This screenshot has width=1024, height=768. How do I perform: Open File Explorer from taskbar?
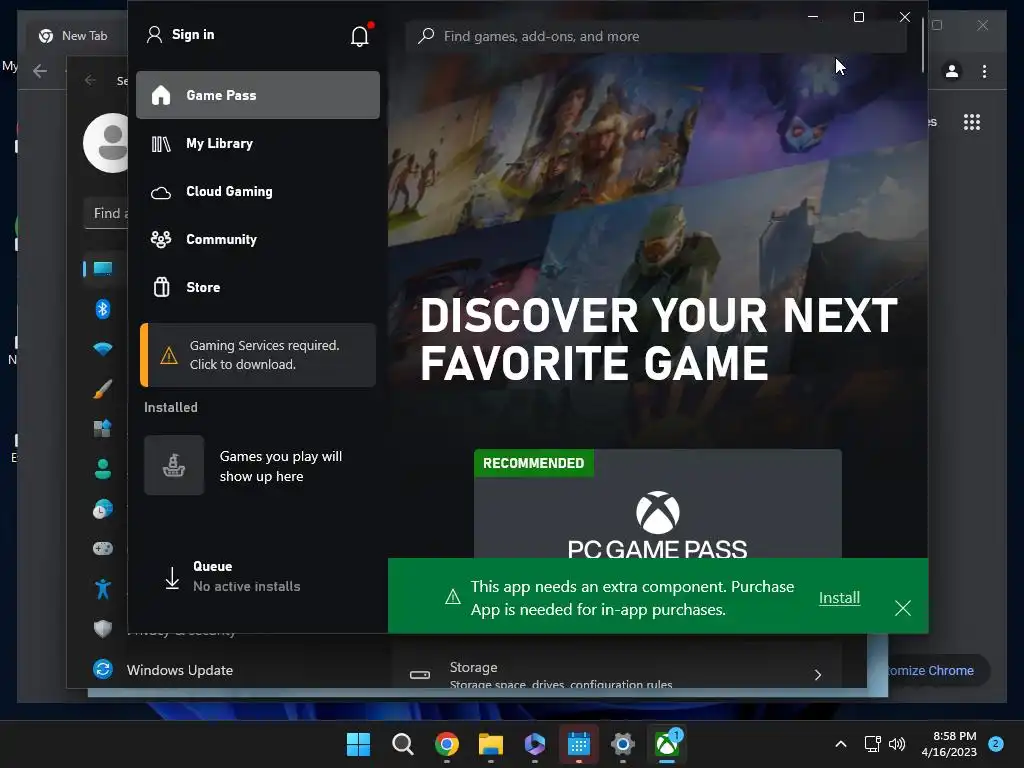pyautogui.click(x=490, y=744)
